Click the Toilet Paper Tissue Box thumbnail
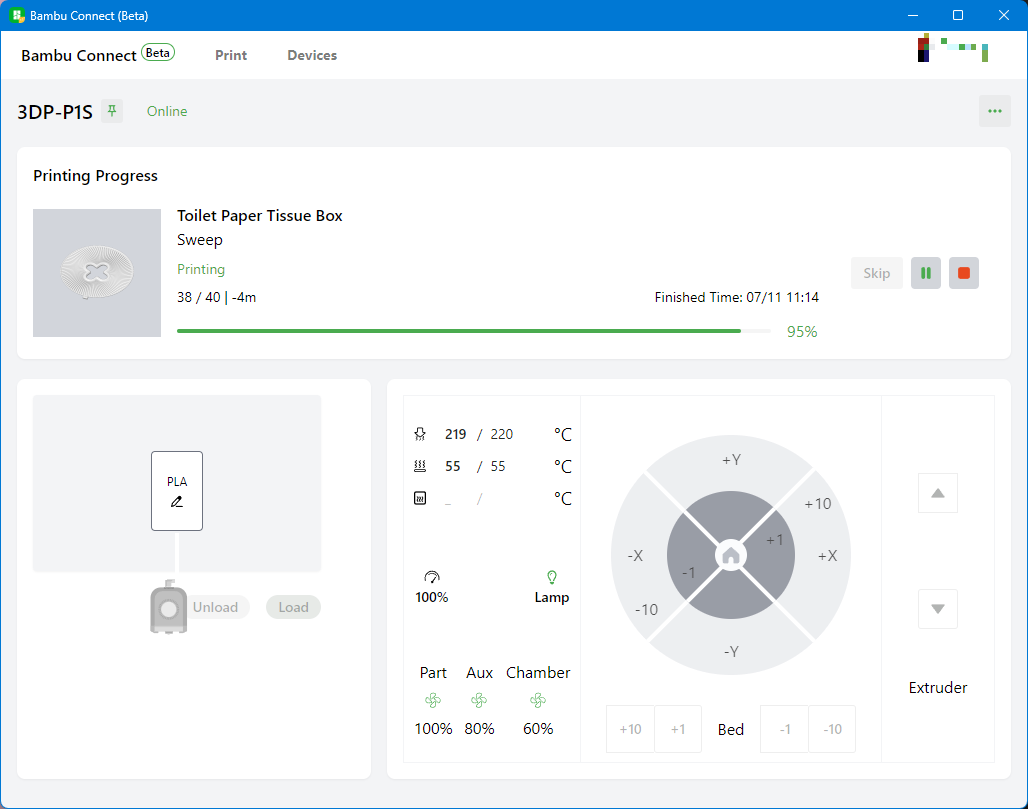Screen dimensions: 1028x809 97,273
